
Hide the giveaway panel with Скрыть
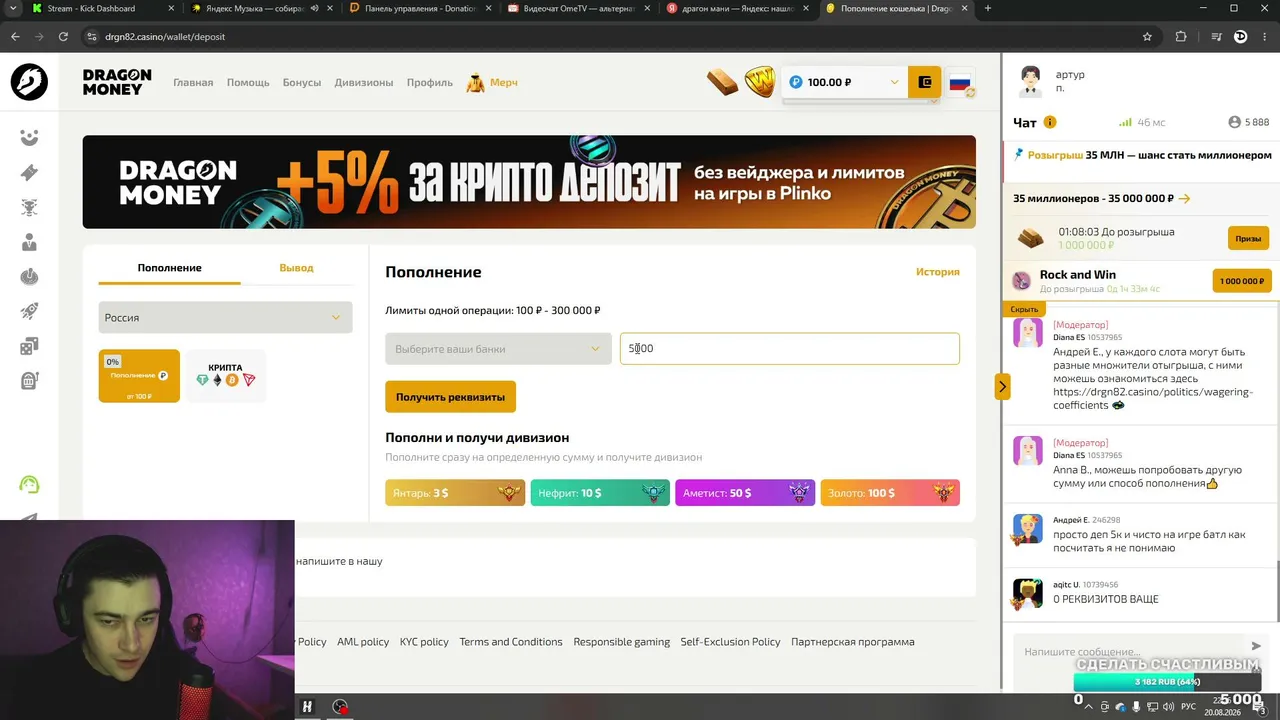pos(1025,309)
